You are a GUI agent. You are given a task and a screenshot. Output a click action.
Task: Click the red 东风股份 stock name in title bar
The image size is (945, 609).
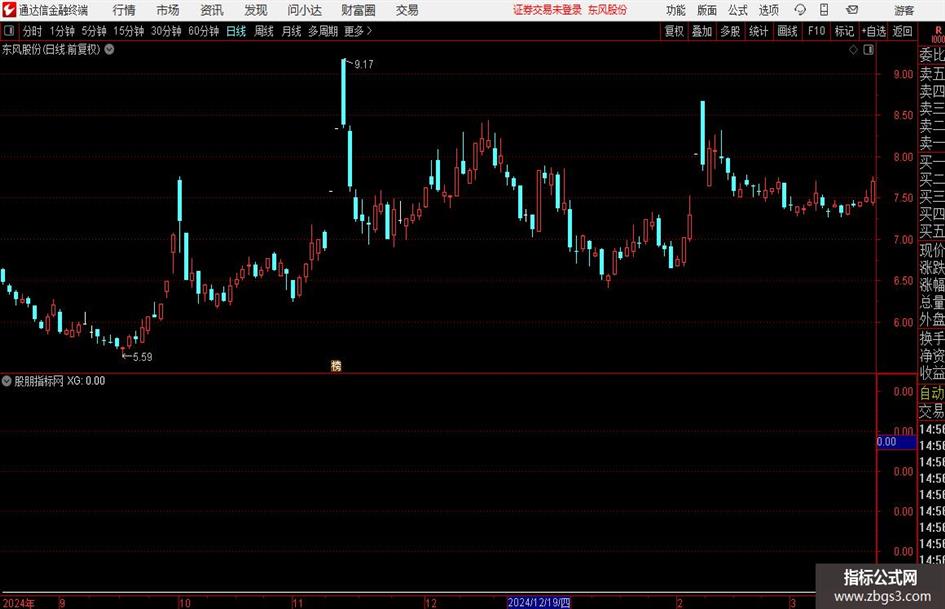608,10
